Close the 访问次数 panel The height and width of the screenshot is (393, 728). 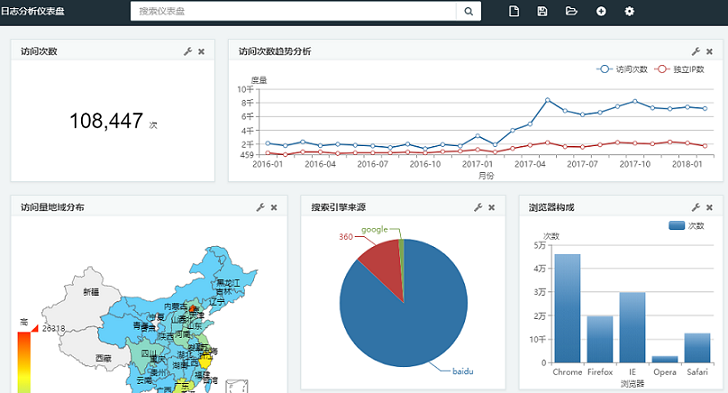[x=201, y=52]
